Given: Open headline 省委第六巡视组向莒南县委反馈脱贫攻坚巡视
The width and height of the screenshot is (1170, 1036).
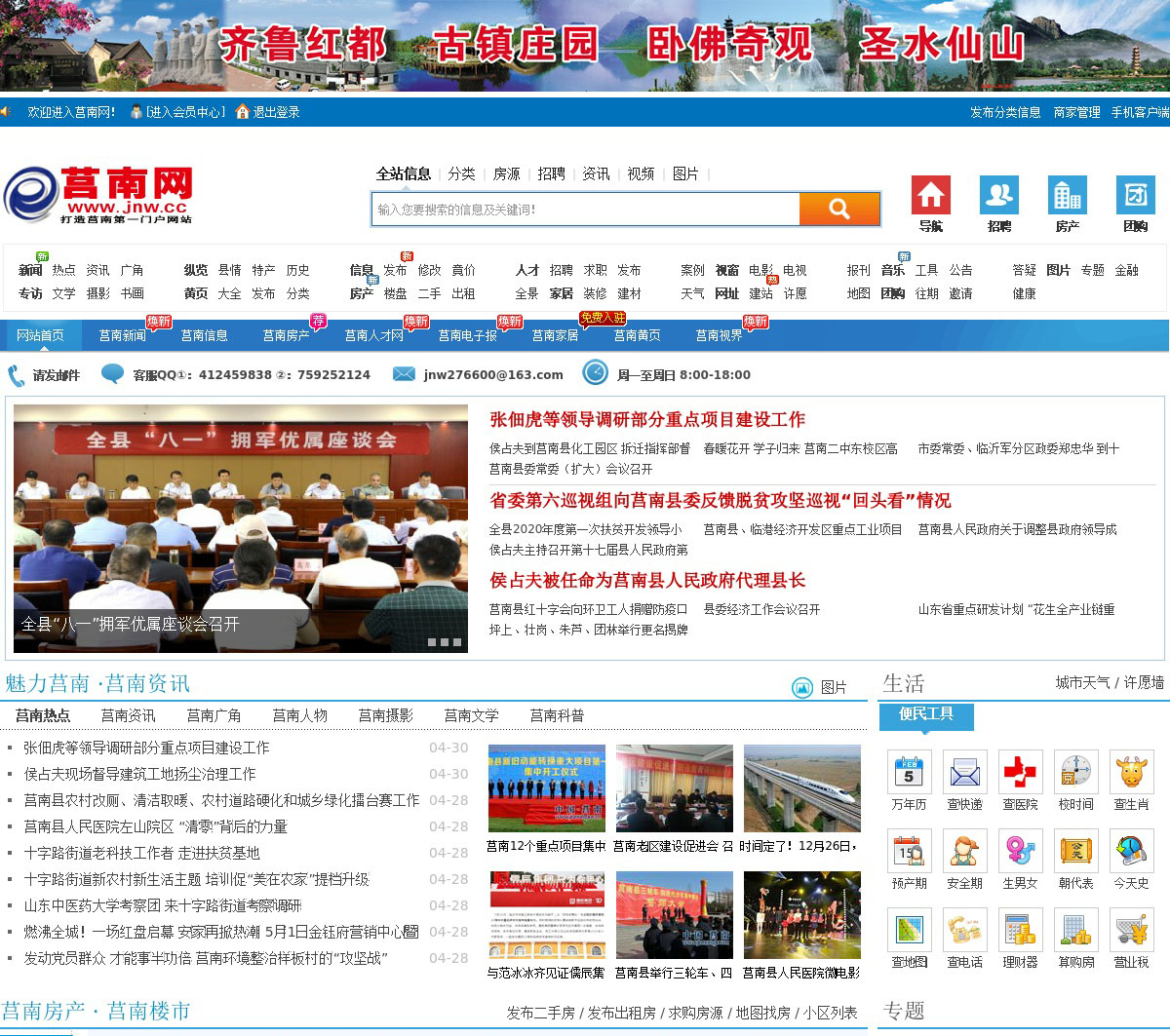Looking at the screenshot, I should pos(721,500).
